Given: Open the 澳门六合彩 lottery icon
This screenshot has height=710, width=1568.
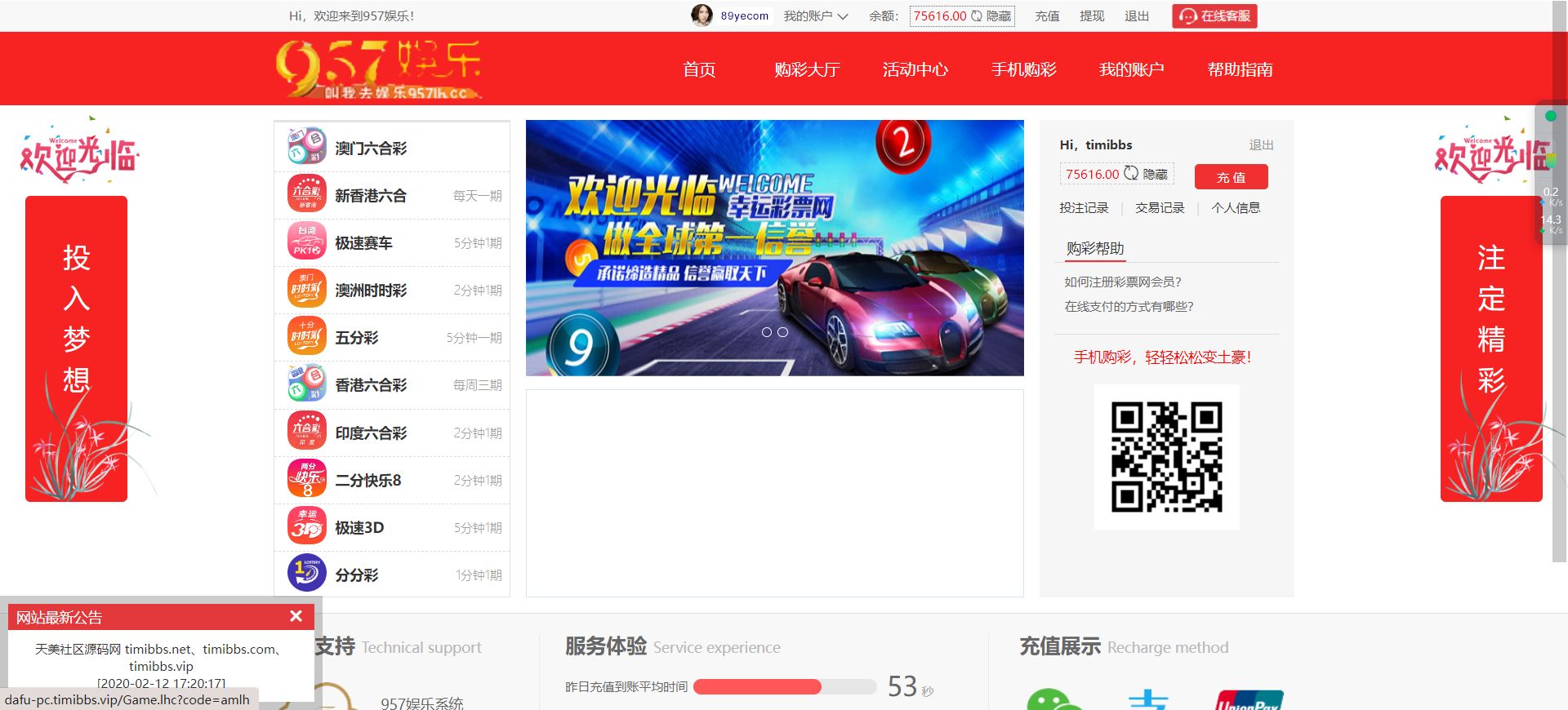Looking at the screenshot, I should [x=307, y=147].
